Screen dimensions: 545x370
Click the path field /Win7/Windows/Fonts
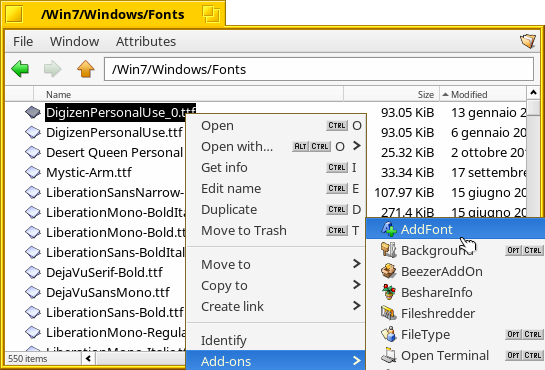point(319,69)
